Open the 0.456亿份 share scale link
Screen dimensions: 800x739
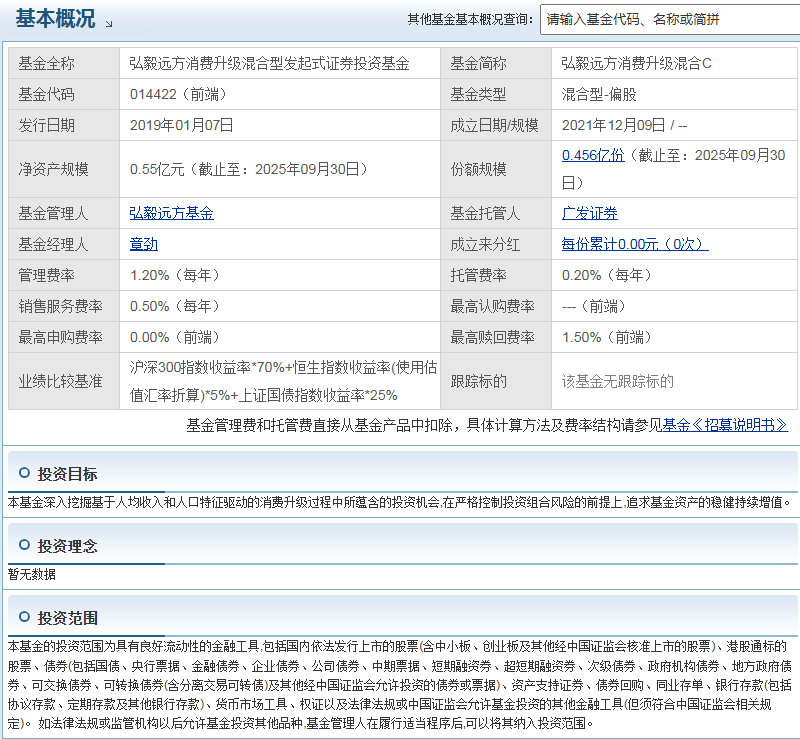click(593, 155)
